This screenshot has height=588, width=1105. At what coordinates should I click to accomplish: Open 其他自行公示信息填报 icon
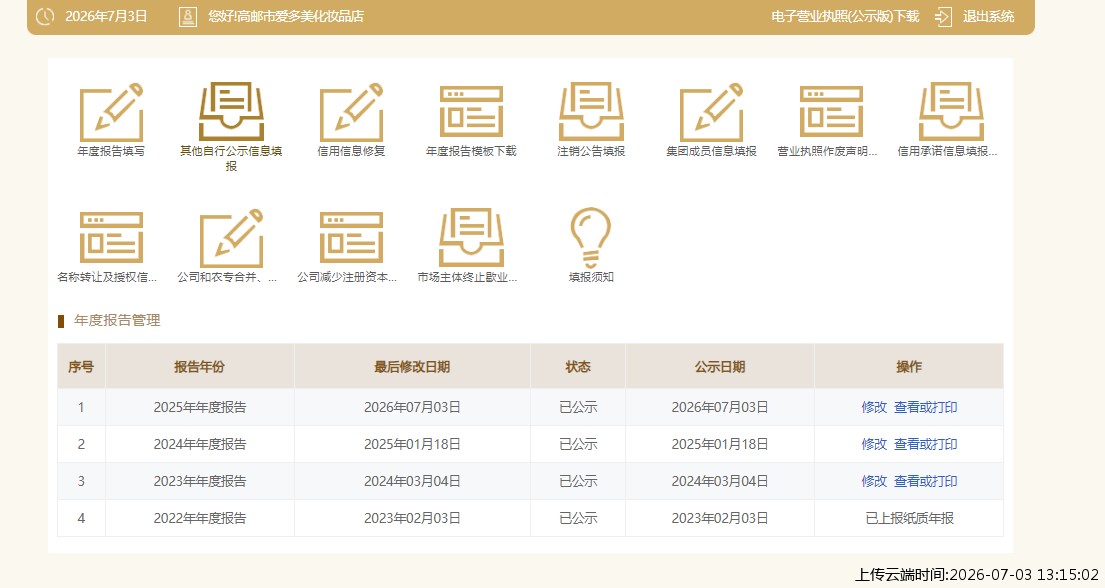tap(231, 112)
